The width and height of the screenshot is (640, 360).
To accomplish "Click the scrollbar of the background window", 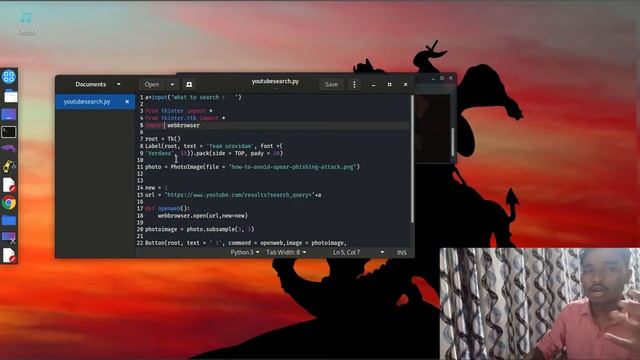I will pos(452,142).
